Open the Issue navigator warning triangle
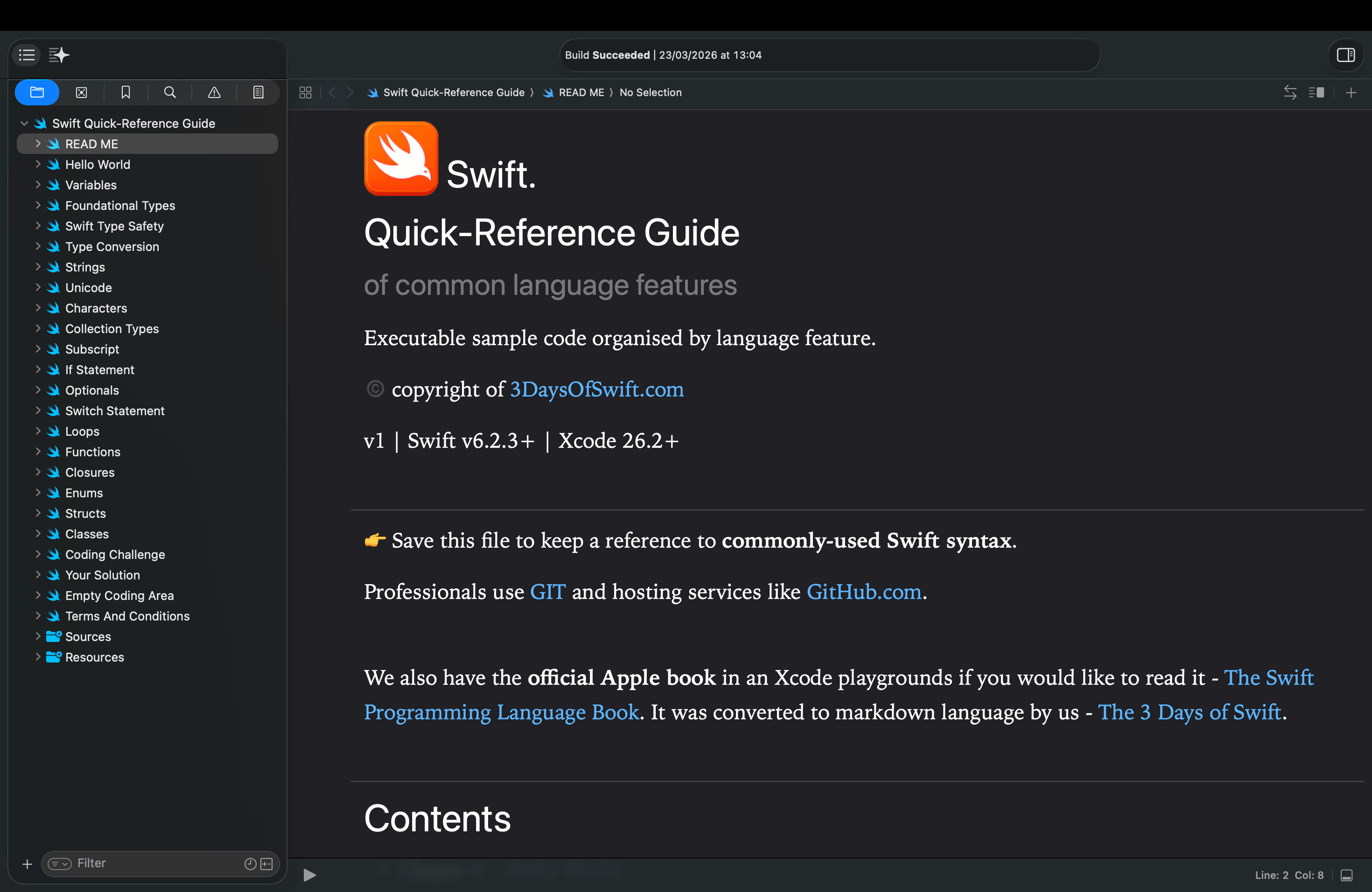 (x=215, y=92)
